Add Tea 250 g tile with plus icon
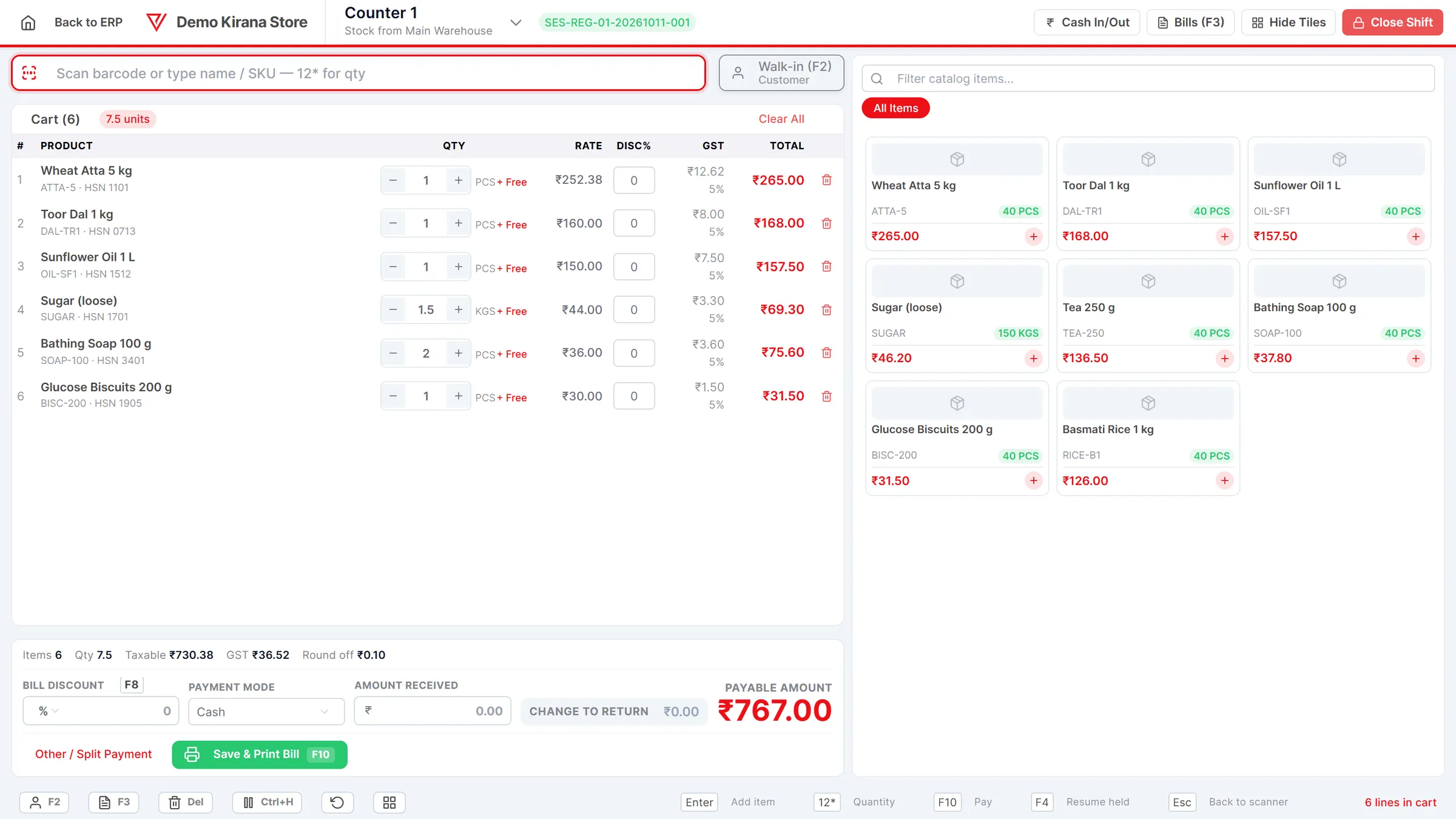The width and height of the screenshot is (1456, 819). point(1224,359)
